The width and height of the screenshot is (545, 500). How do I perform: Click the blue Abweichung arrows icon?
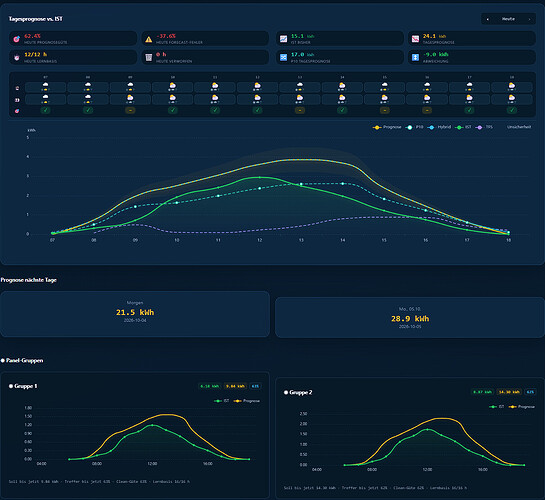pos(415,57)
